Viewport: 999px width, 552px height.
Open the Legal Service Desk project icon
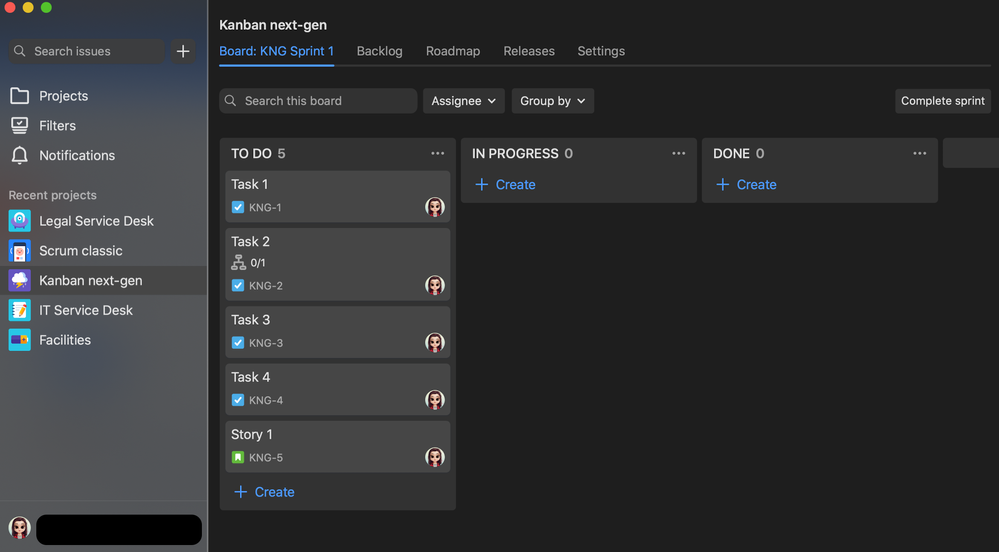20,221
